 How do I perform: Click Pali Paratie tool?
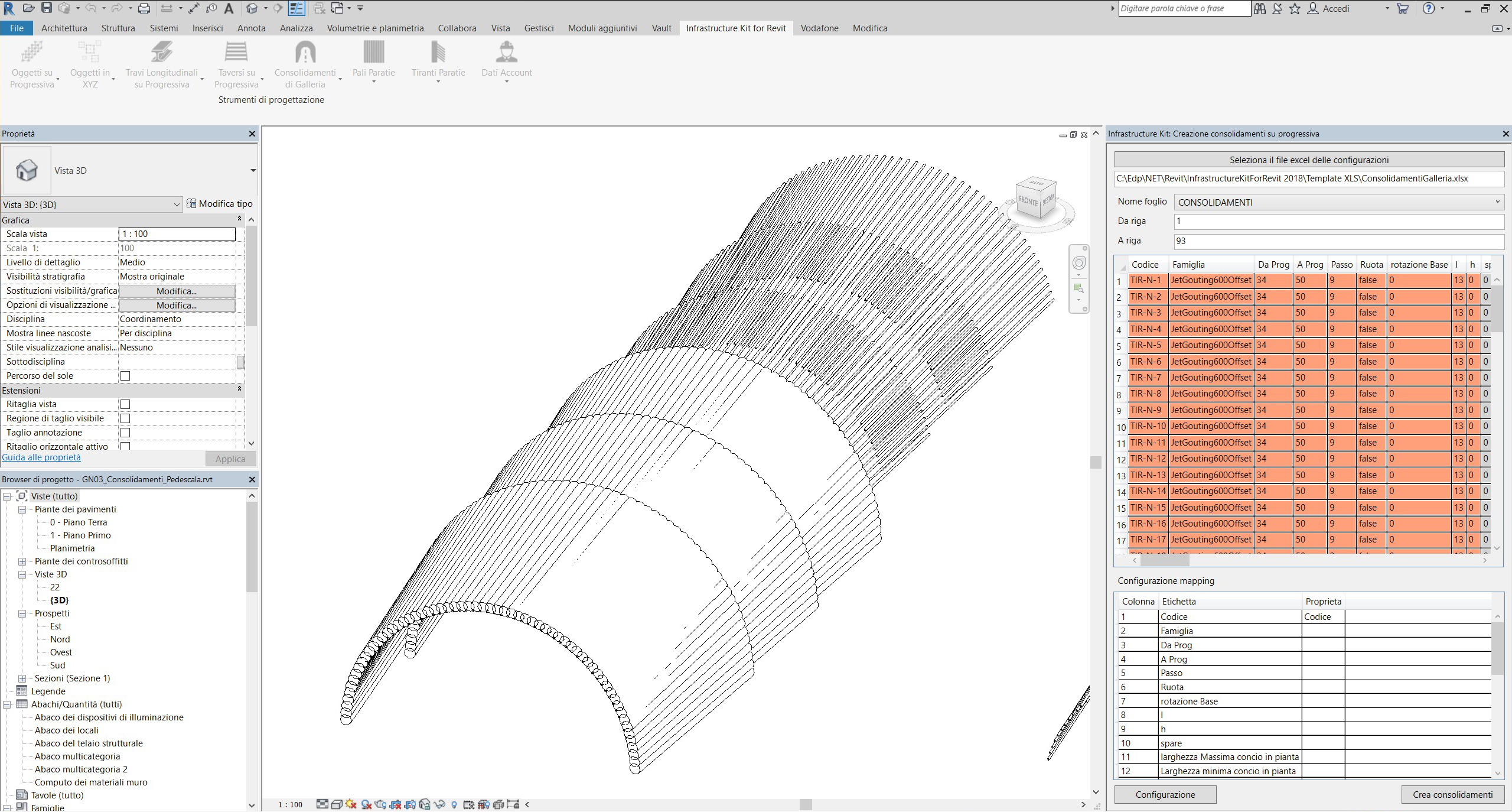373,60
